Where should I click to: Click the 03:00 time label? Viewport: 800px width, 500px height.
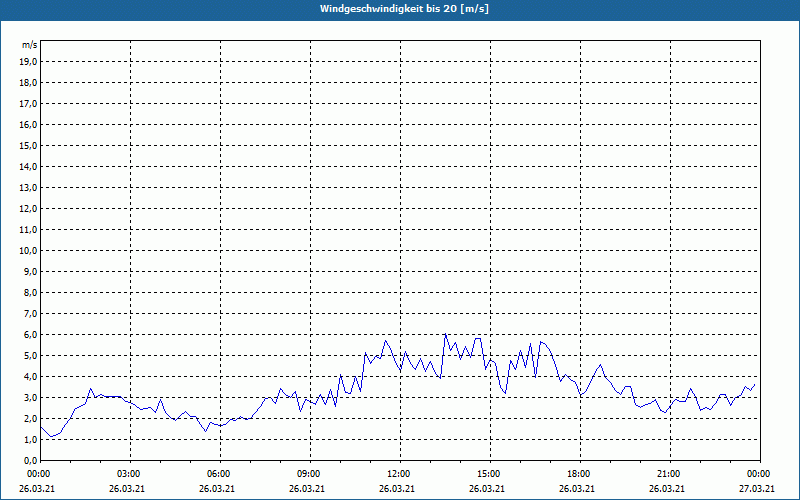point(131,474)
